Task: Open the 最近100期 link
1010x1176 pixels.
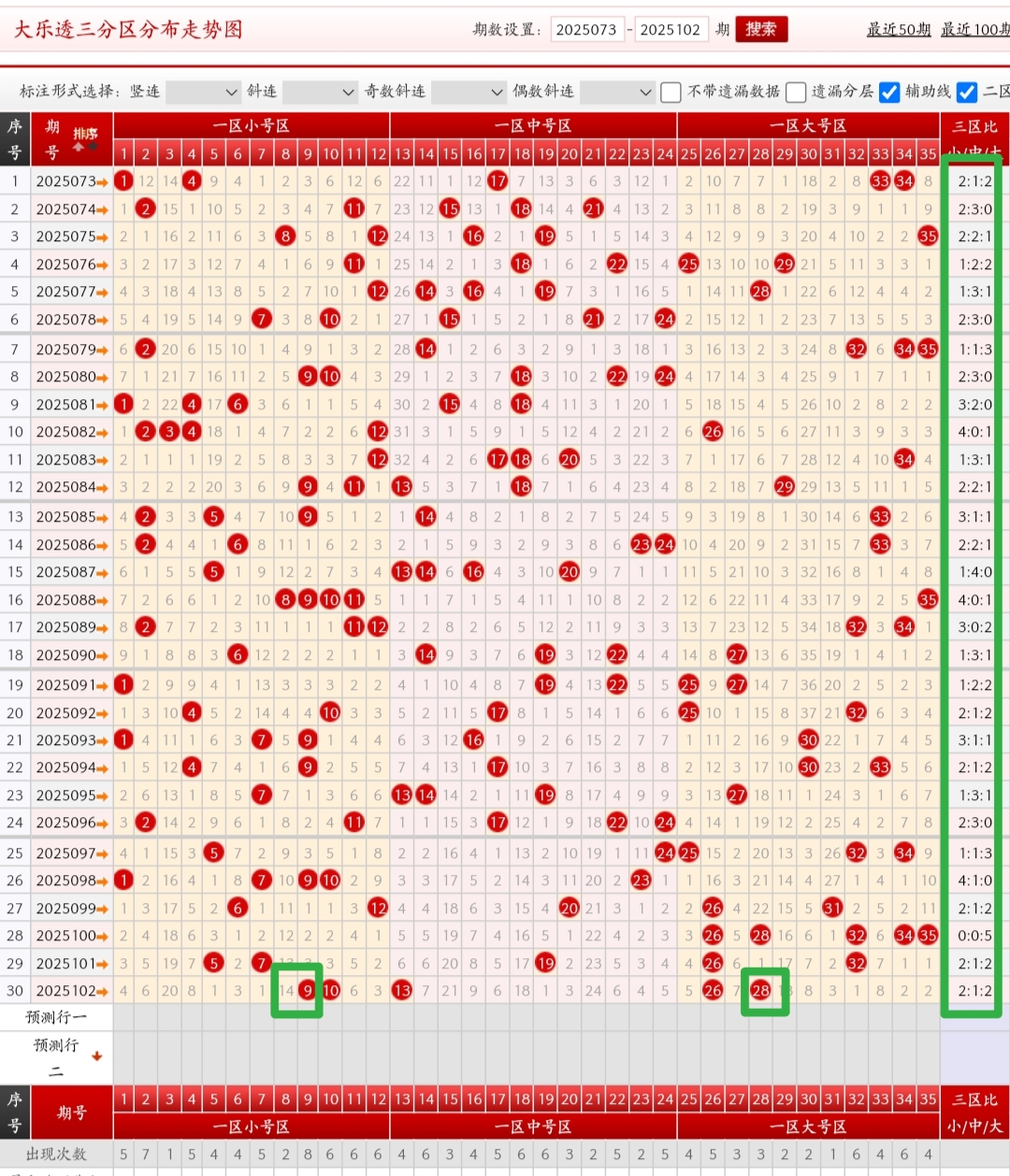Action: point(974,29)
